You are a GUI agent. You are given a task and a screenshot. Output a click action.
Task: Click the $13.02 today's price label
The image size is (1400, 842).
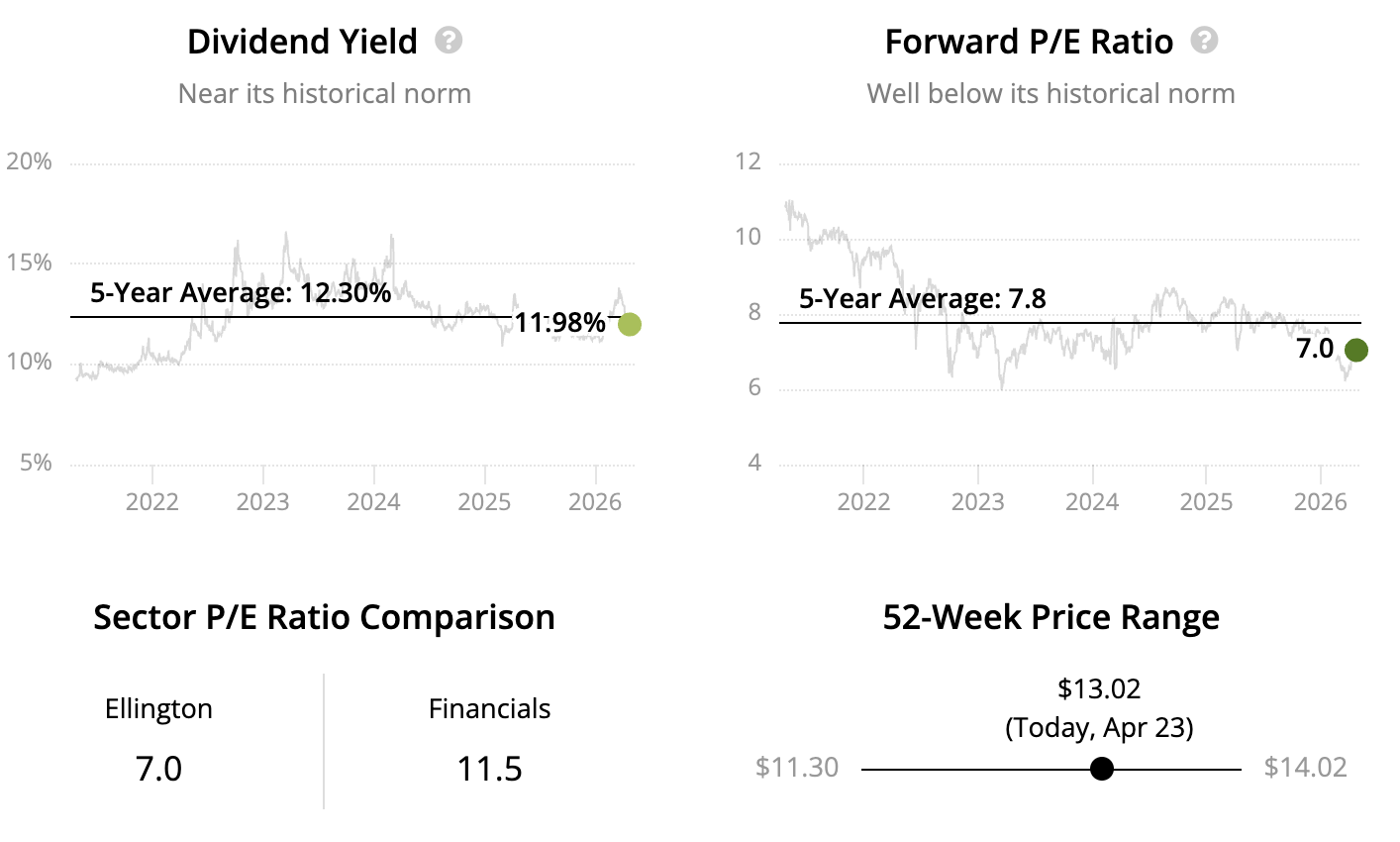[x=1099, y=688]
